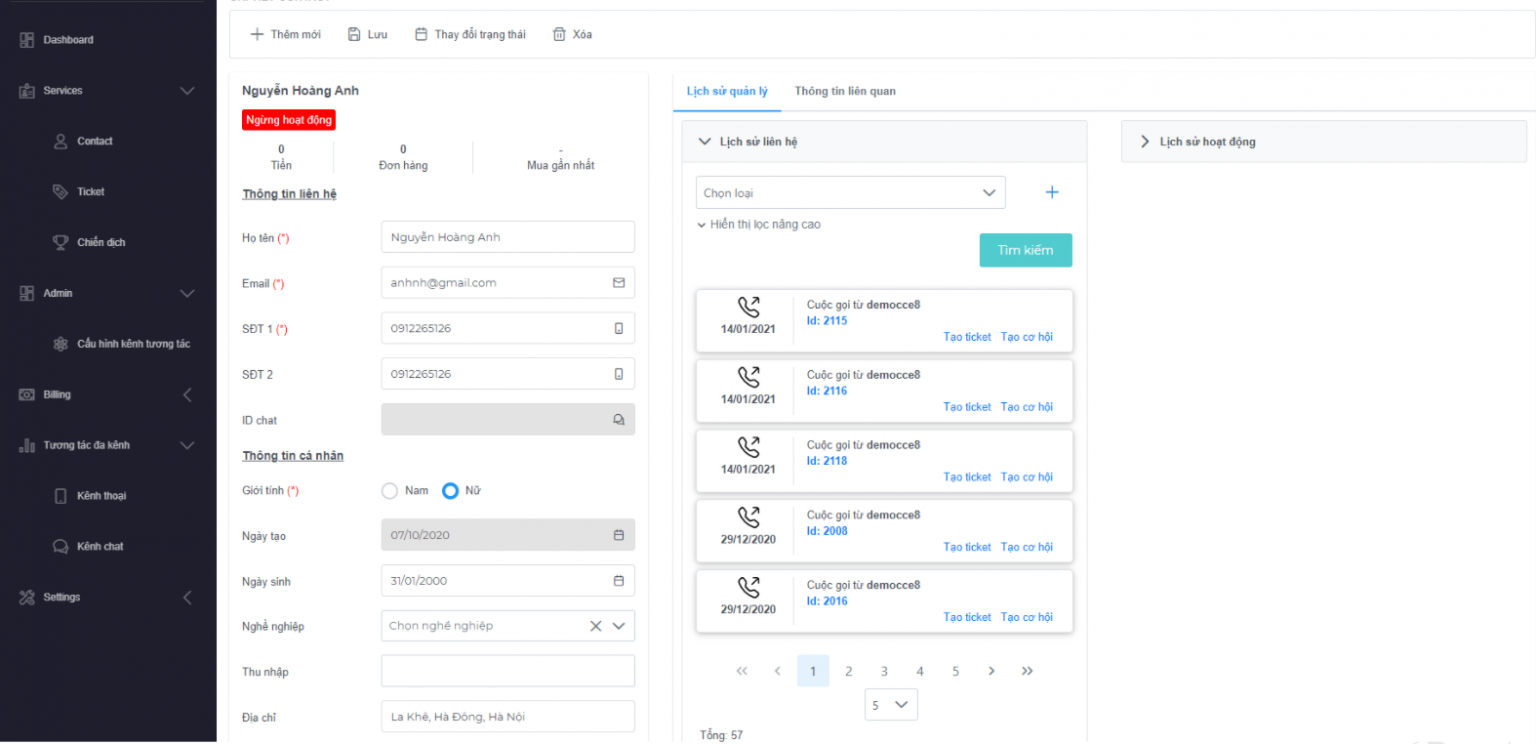Viewport: 1536px width, 744px height.
Task: Open Ticket in the sidebar menu
Action: coord(90,192)
